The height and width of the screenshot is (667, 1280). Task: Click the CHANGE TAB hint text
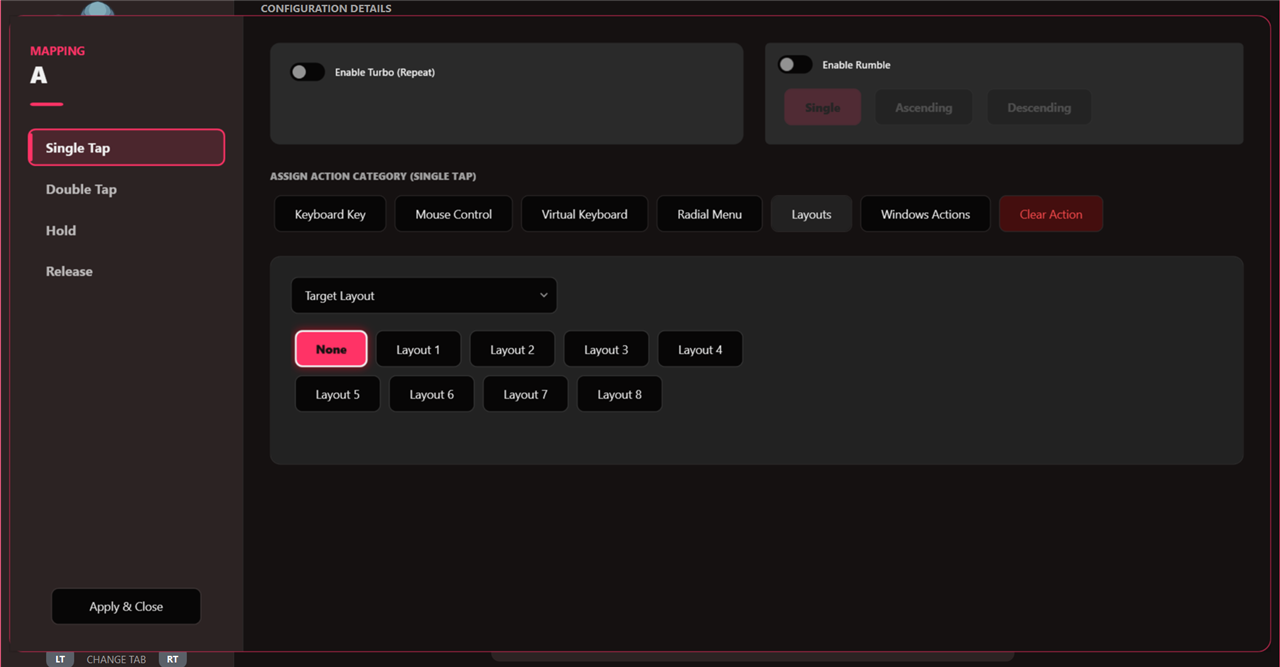click(x=116, y=659)
